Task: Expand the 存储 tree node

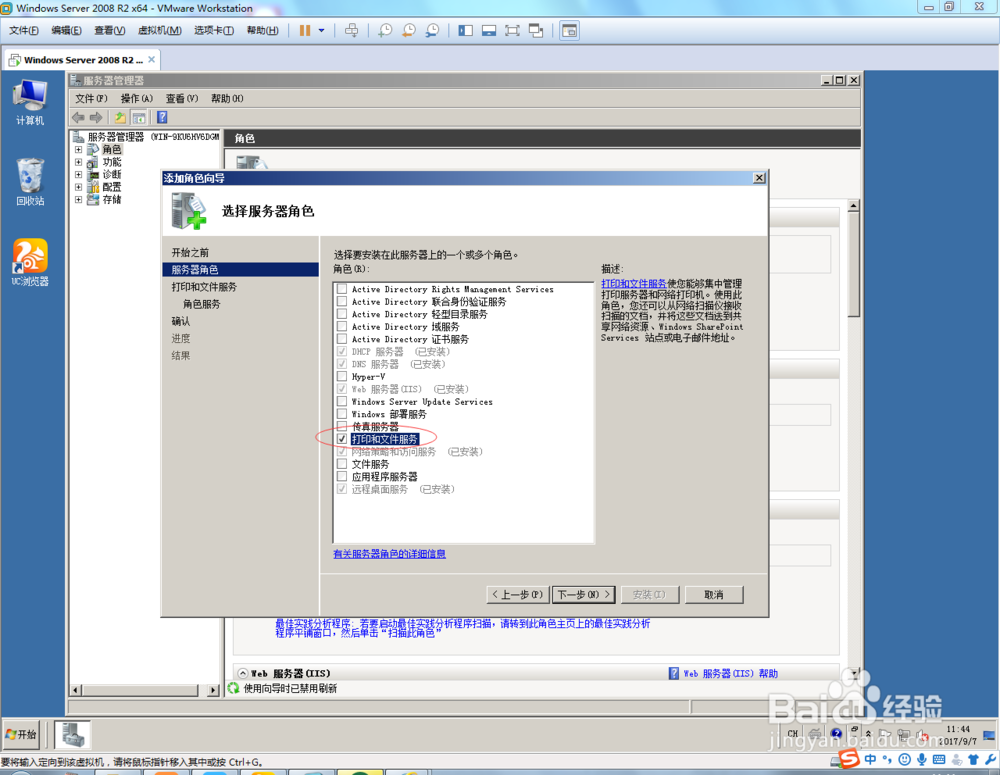Action: pos(78,199)
